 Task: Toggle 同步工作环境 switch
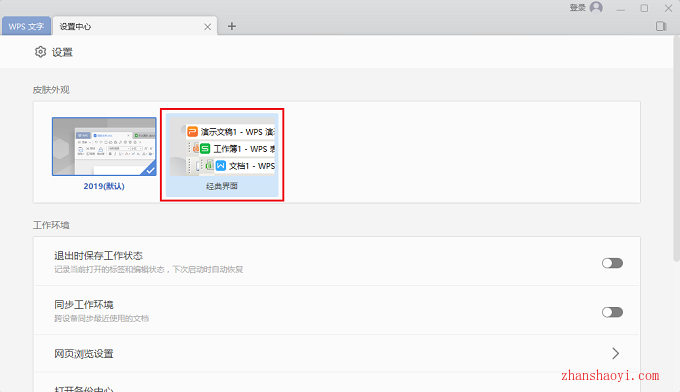click(612, 312)
